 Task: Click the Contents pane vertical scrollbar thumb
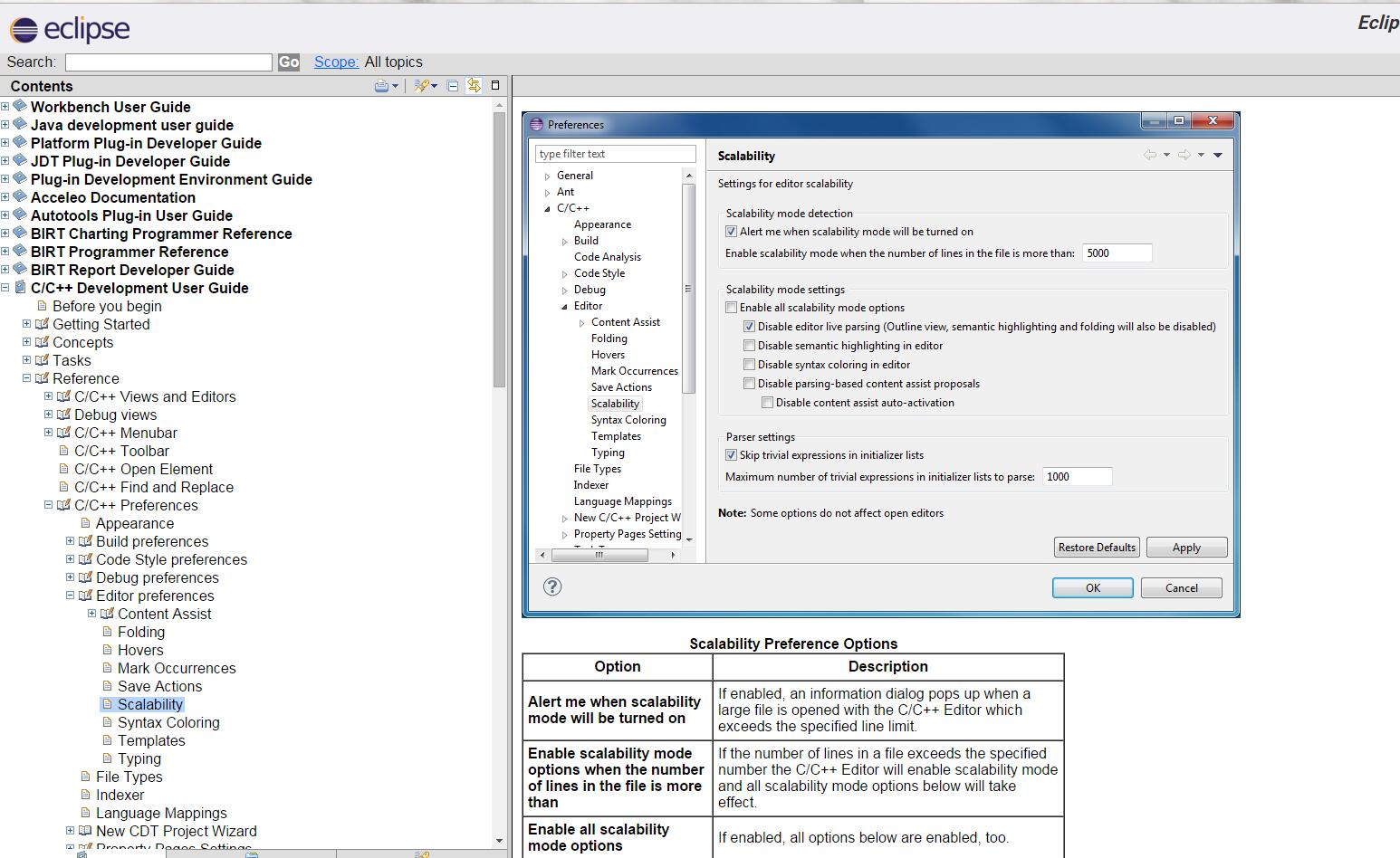point(499,250)
